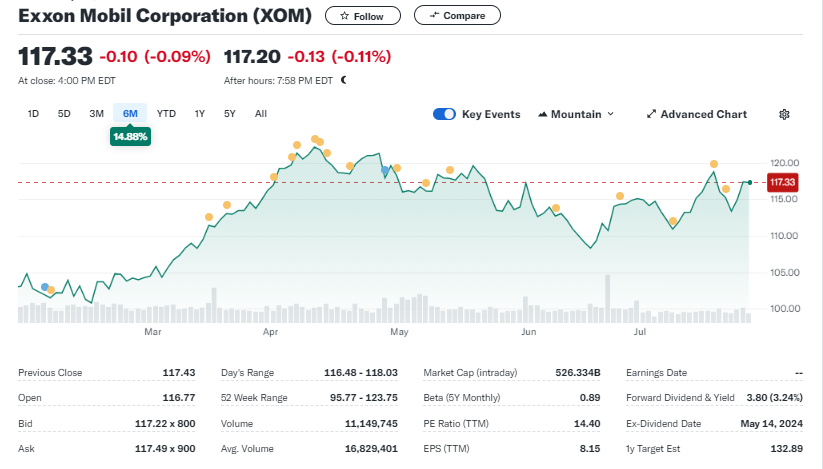This screenshot has height=469, width=823.
Task: Click the after-hours moon icon
Action: click(x=344, y=80)
